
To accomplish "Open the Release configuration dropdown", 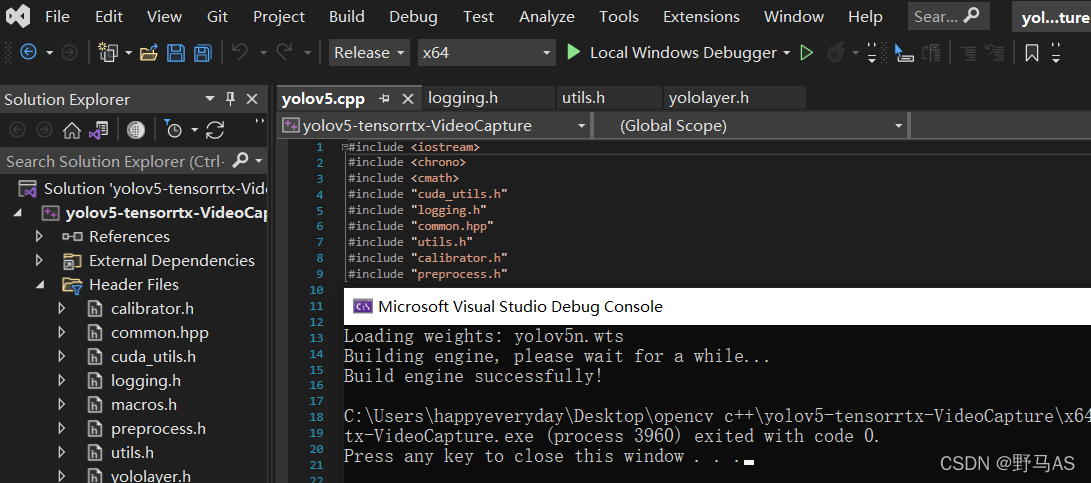I will pos(369,53).
